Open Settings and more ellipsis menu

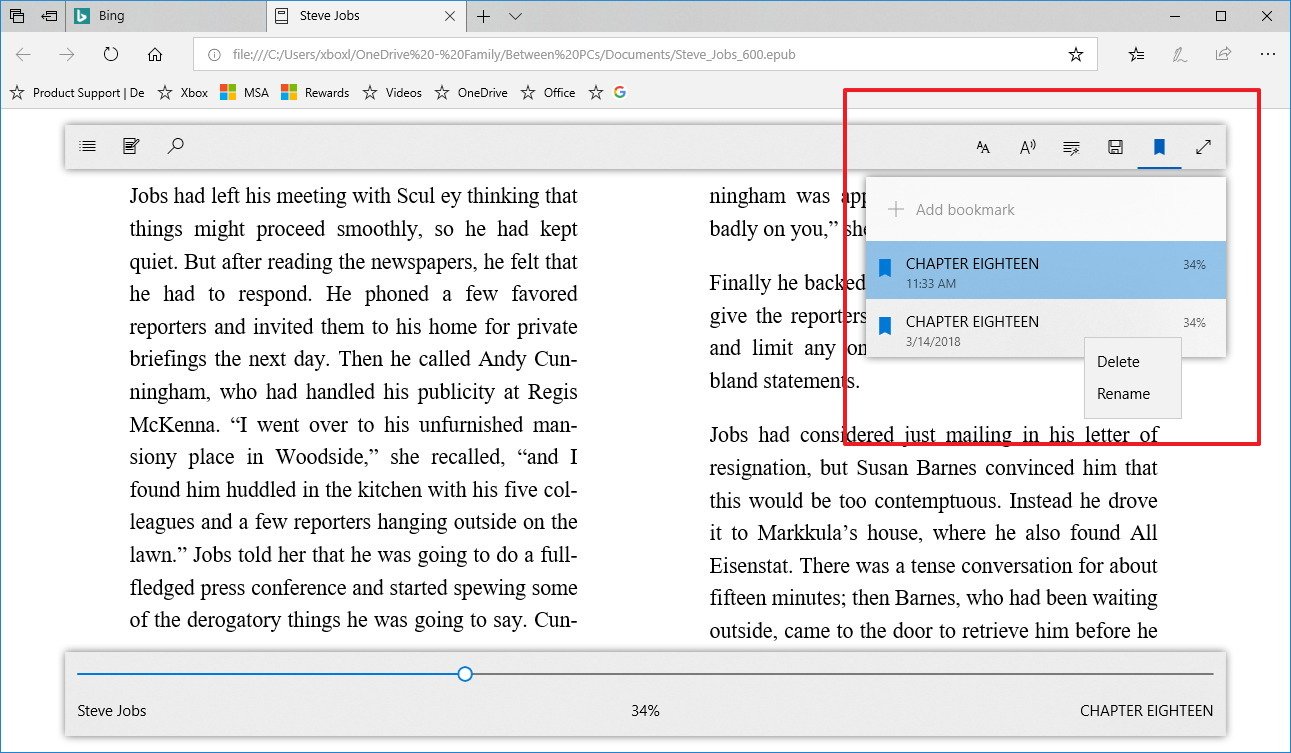(1267, 55)
